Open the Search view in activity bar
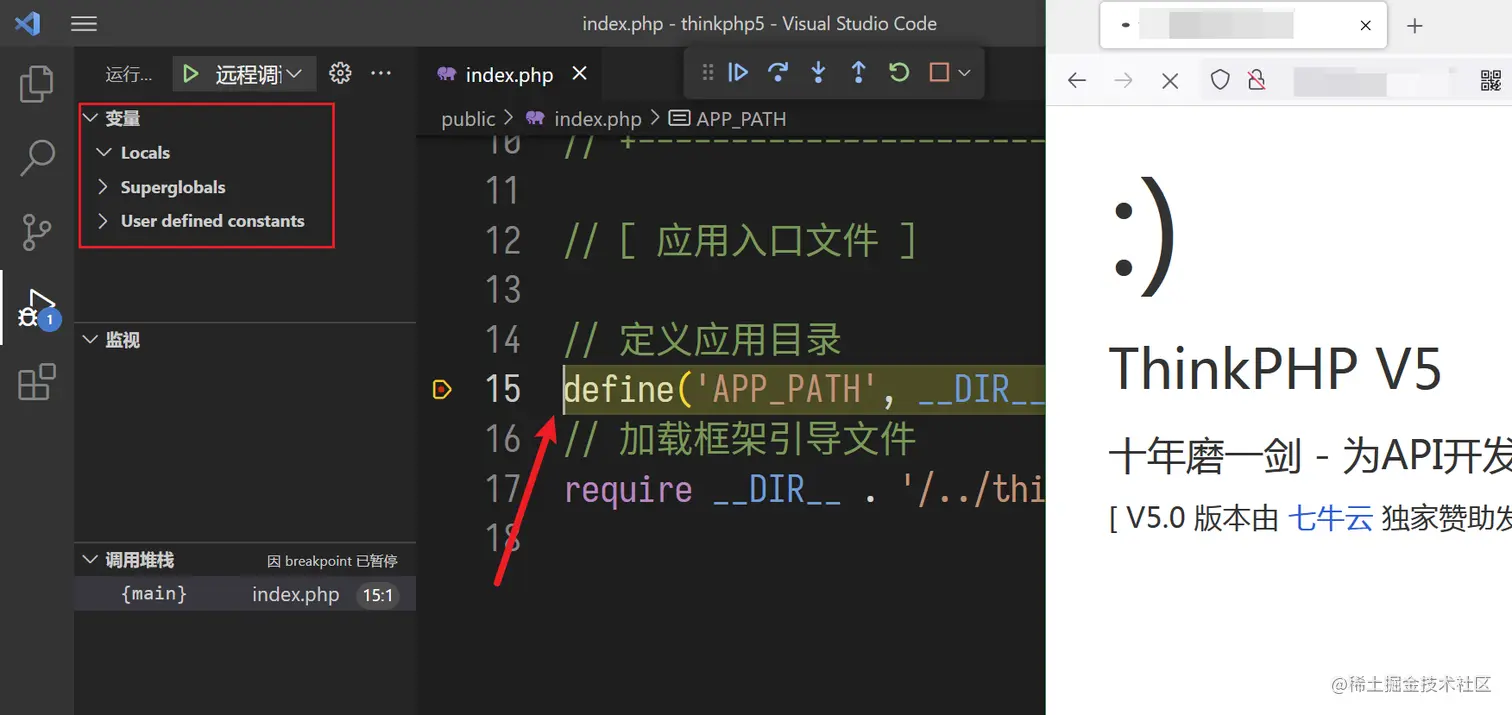 tap(37, 158)
